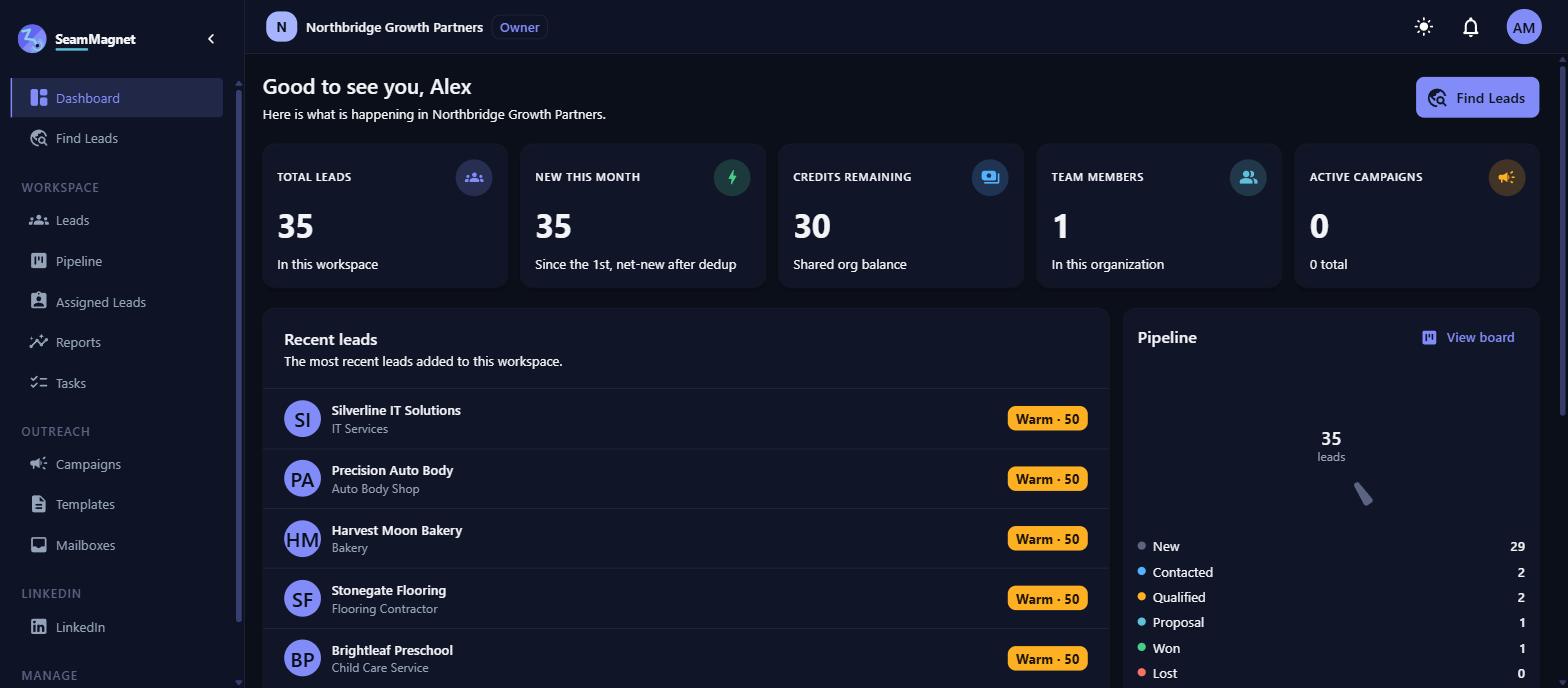
Task: Click the SI avatar for Silverline
Action: [302, 419]
